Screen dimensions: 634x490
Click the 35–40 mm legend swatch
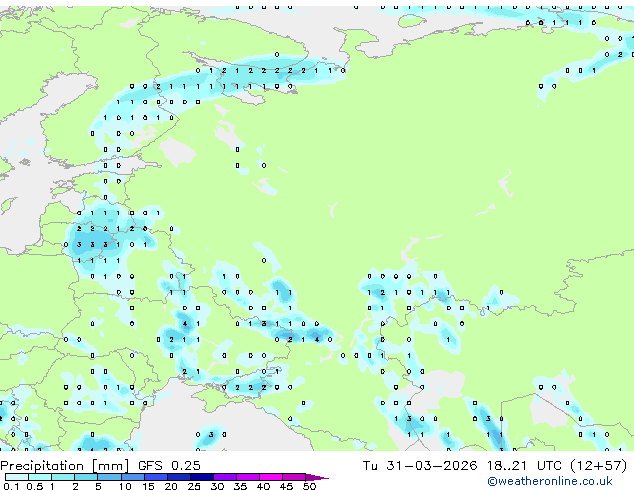(247, 477)
